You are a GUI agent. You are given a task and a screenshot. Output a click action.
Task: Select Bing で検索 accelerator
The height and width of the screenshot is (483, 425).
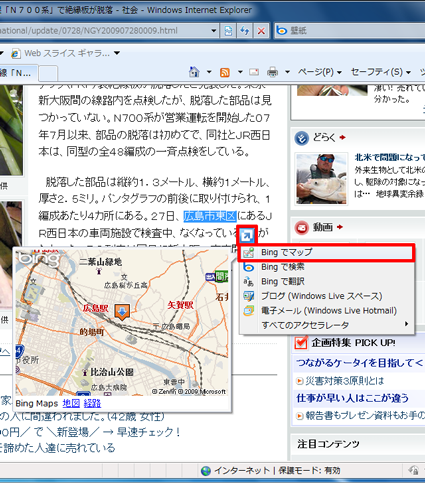327,267
